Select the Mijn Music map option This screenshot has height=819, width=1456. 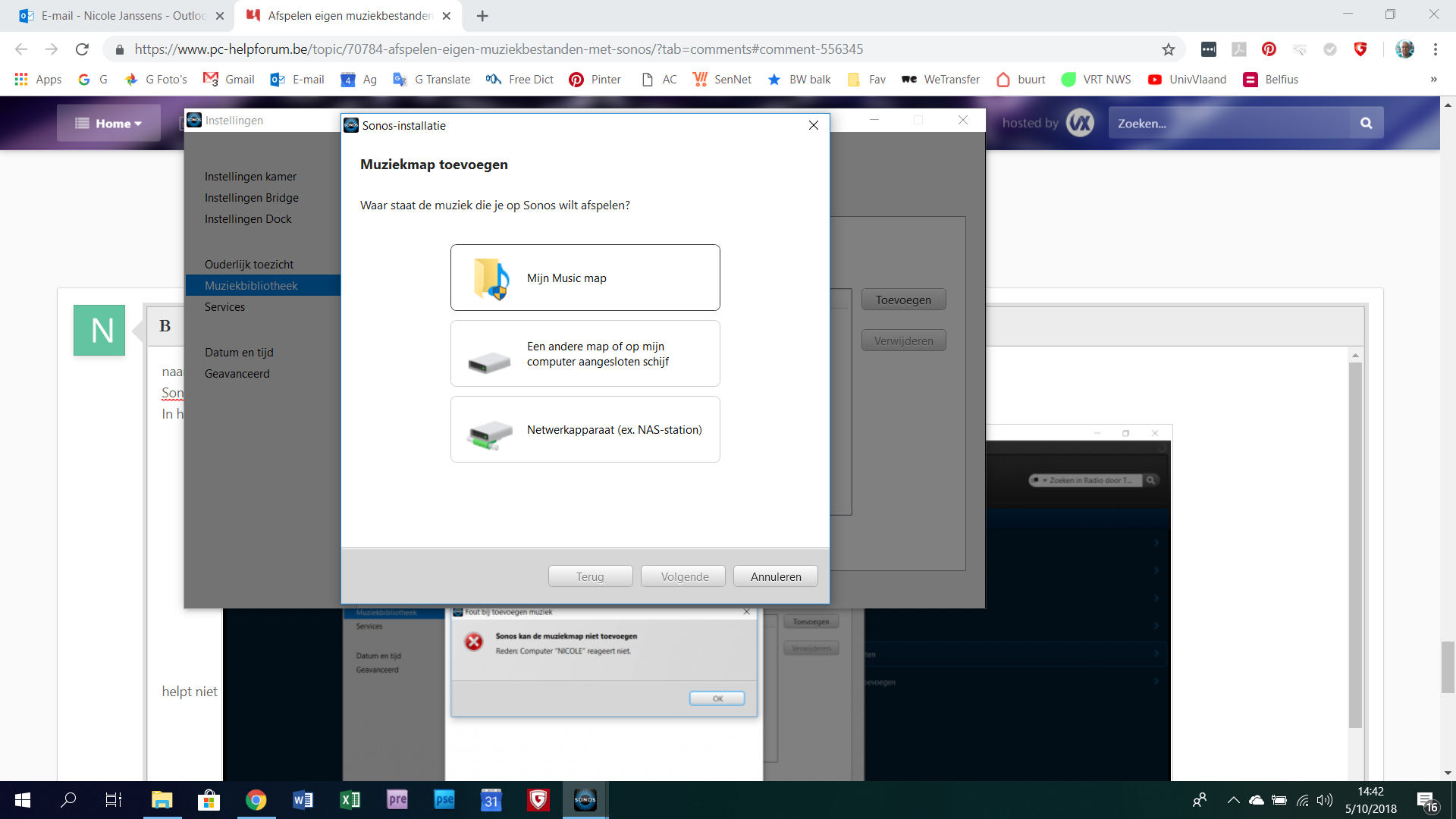[585, 278]
